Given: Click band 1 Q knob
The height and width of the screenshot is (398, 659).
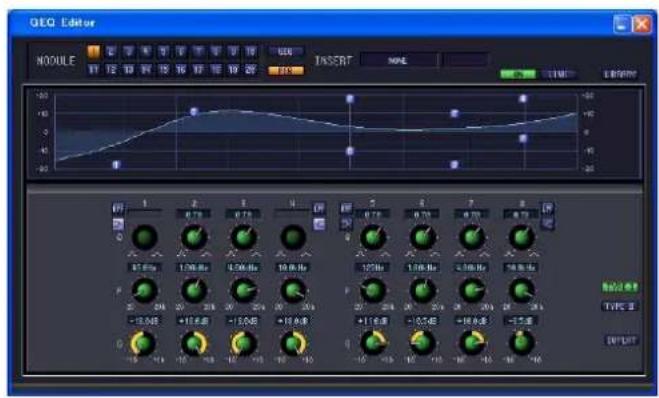Looking at the screenshot, I should click(145, 237).
